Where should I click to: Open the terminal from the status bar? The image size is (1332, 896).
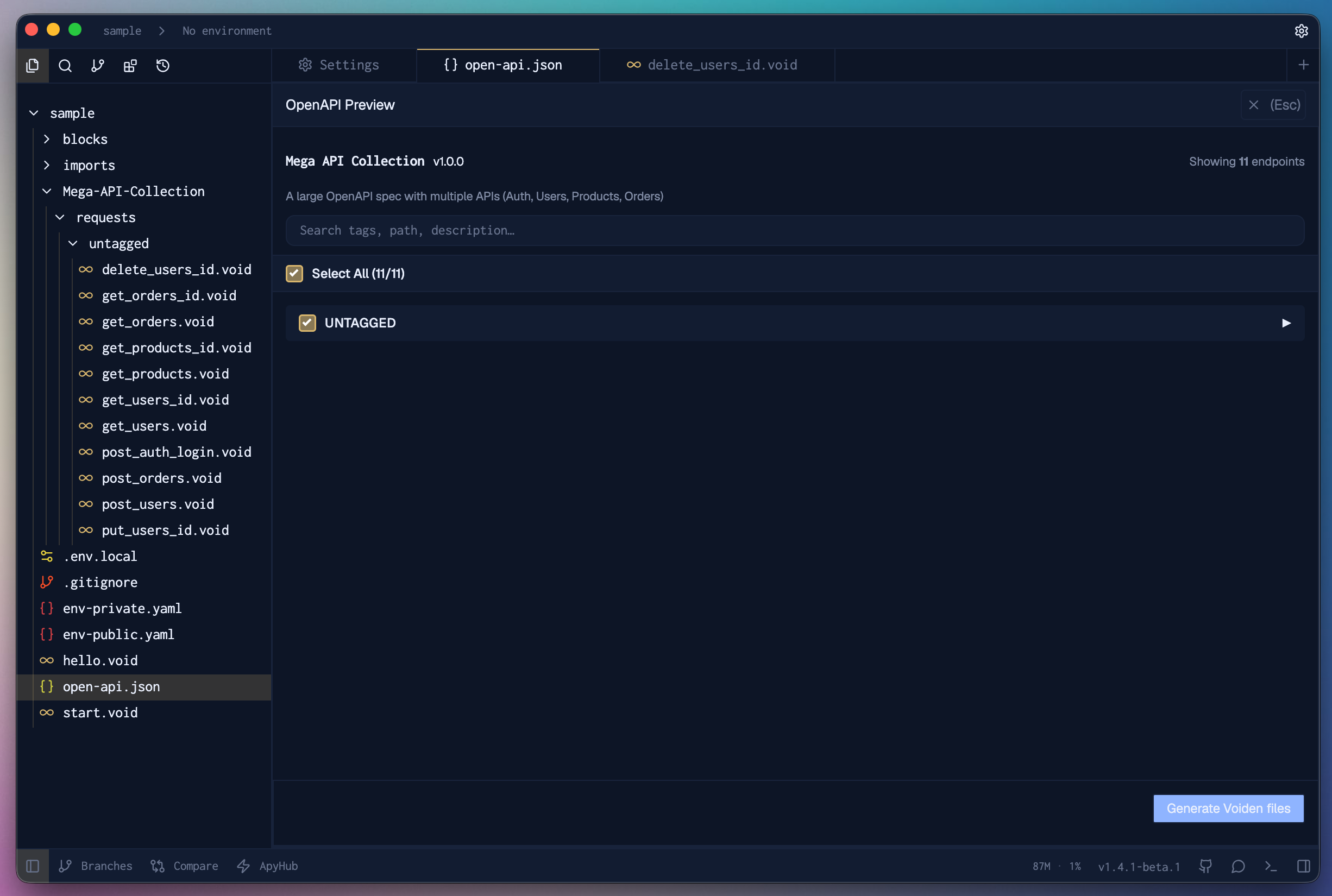(x=1271, y=866)
